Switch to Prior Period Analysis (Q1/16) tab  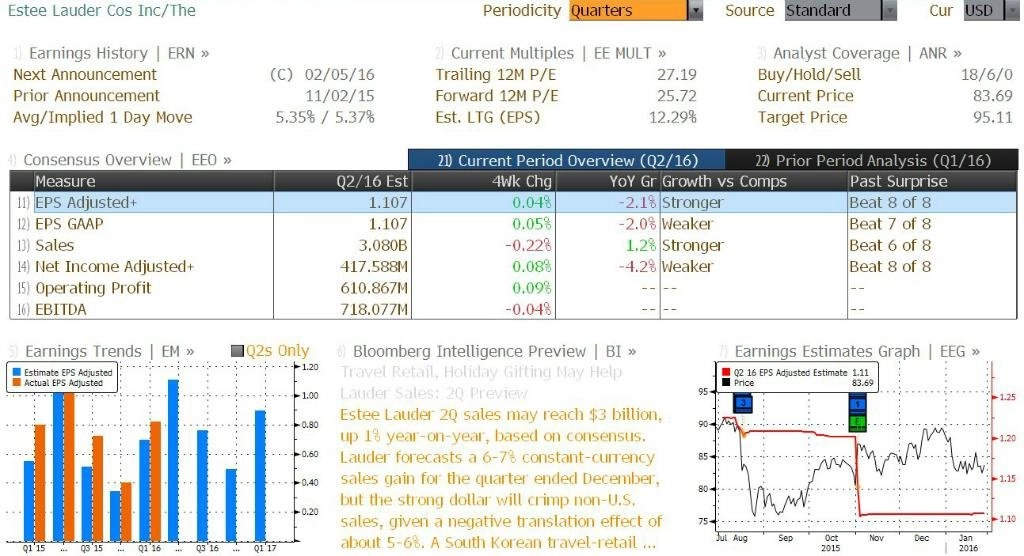872,160
